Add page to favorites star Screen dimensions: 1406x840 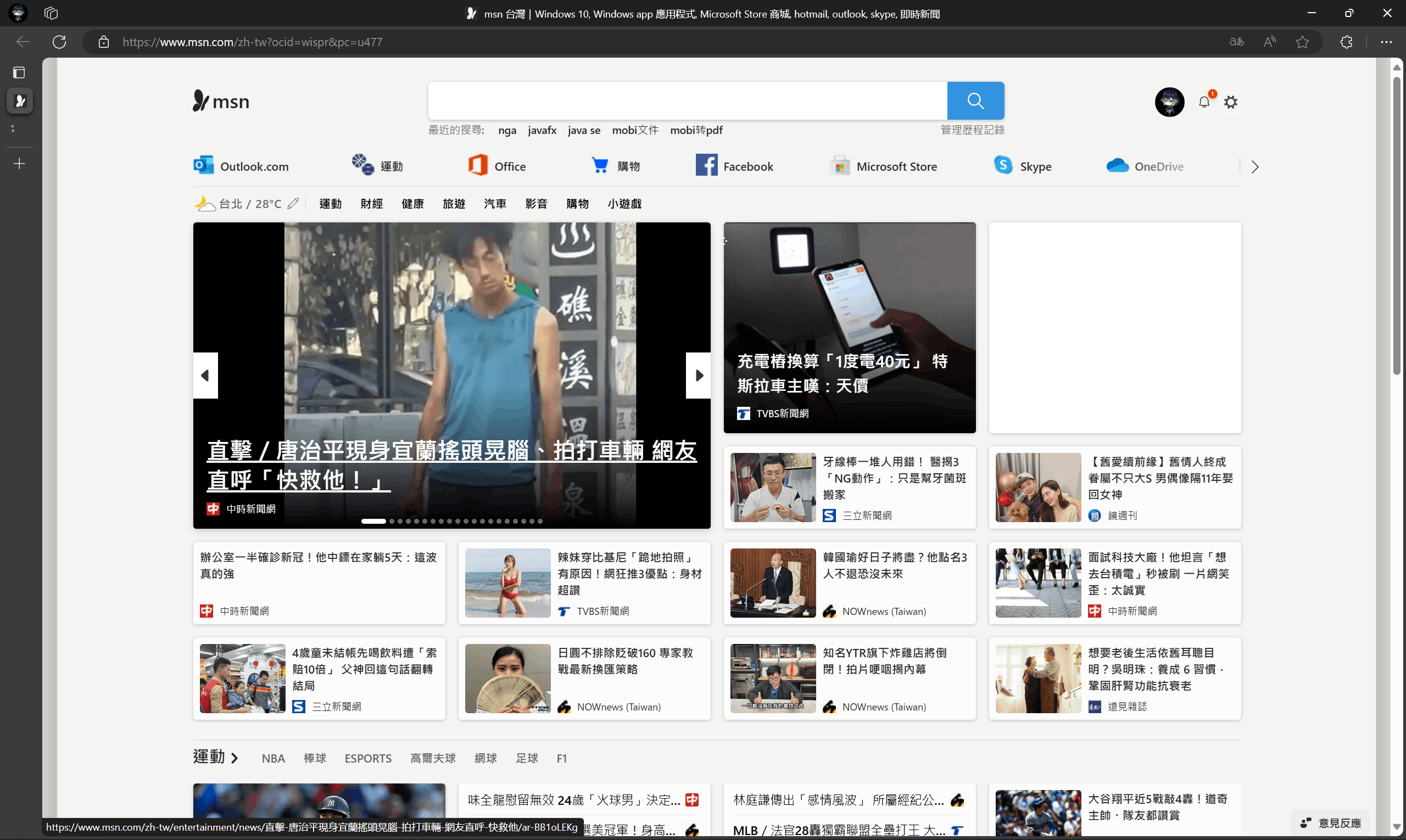(1302, 42)
